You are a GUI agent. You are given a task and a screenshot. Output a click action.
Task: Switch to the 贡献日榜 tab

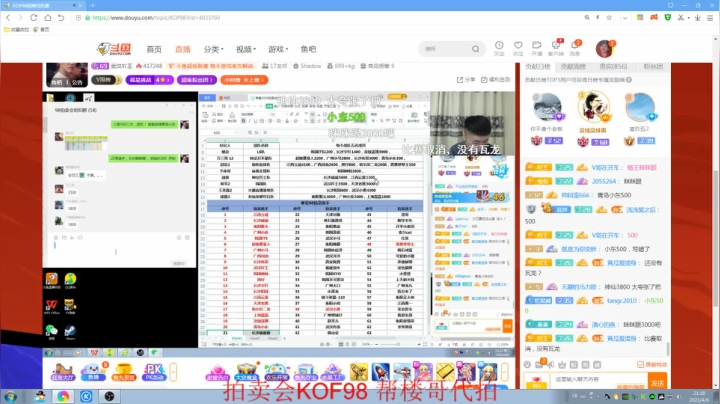pos(537,67)
